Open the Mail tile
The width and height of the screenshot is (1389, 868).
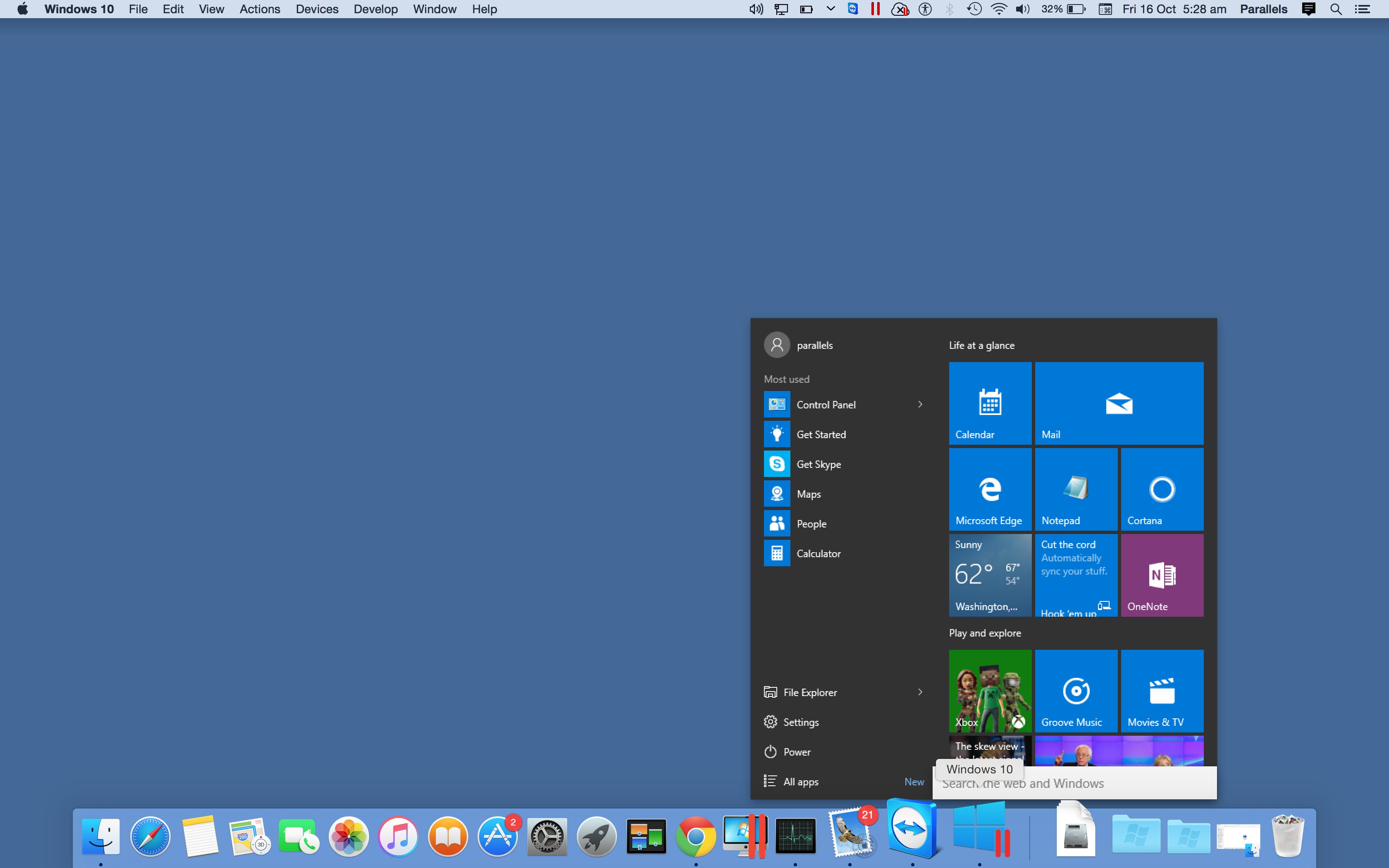(x=1119, y=403)
